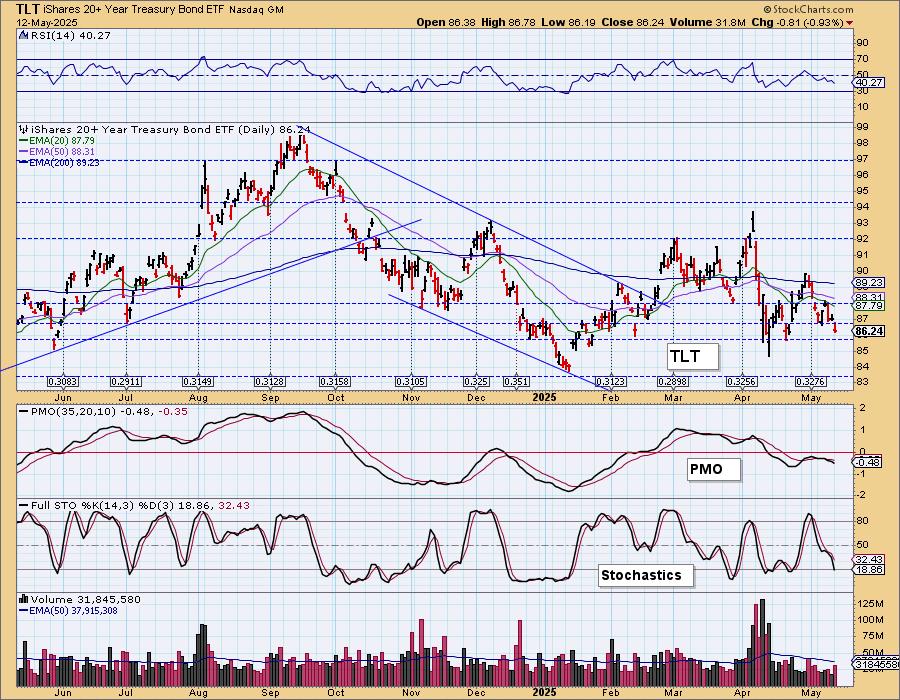Click the 0.2911 dividend label
The height and width of the screenshot is (700, 900).
click(x=126, y=382)
